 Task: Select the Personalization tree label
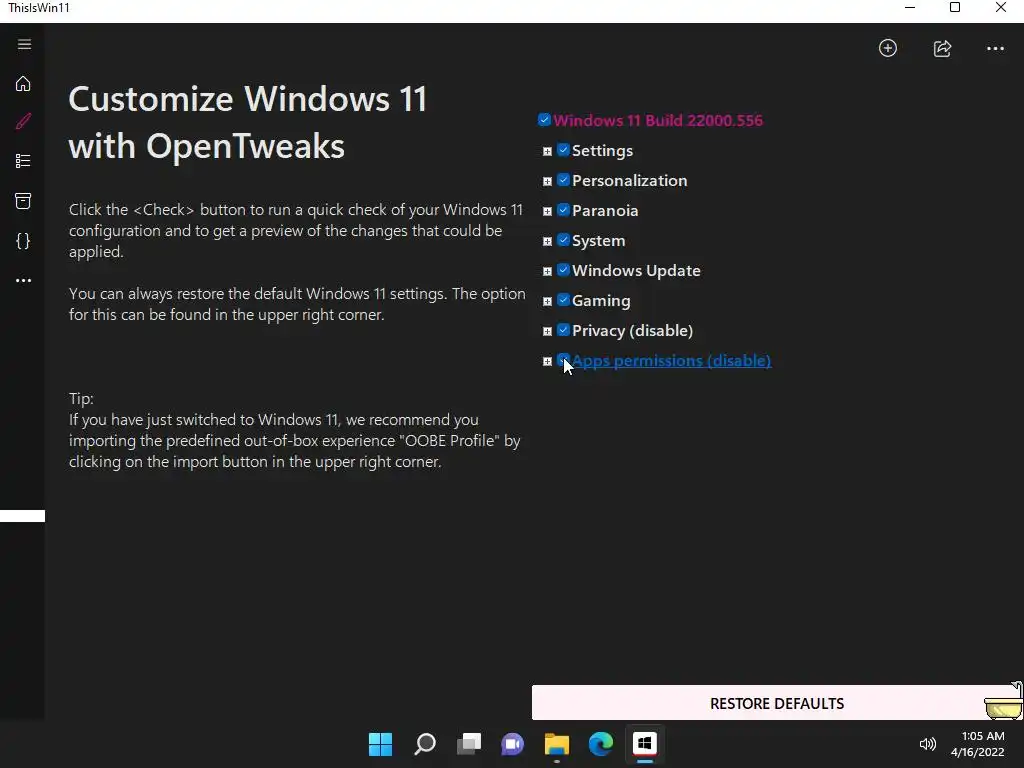coord(630,180)
